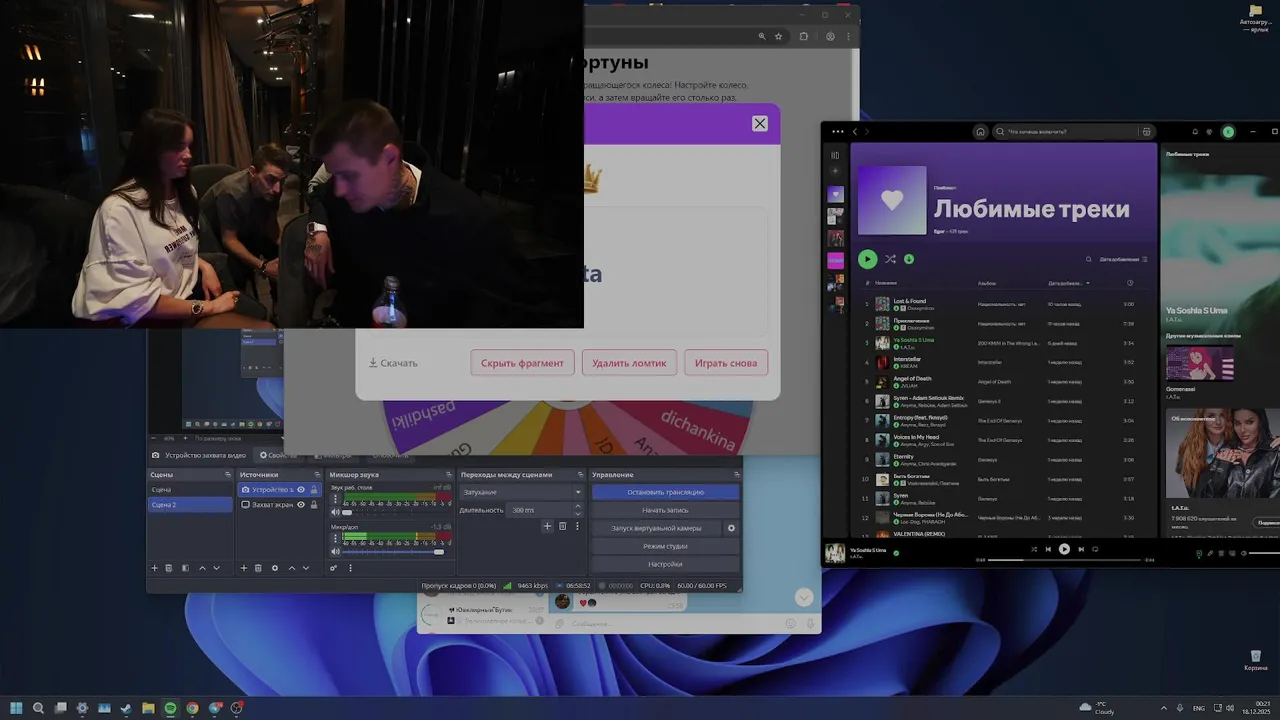The width and height of the screenshot is (1280, 720).
Task: Expand Your Library in Spotify sidebar
Action: coord(835,155)
